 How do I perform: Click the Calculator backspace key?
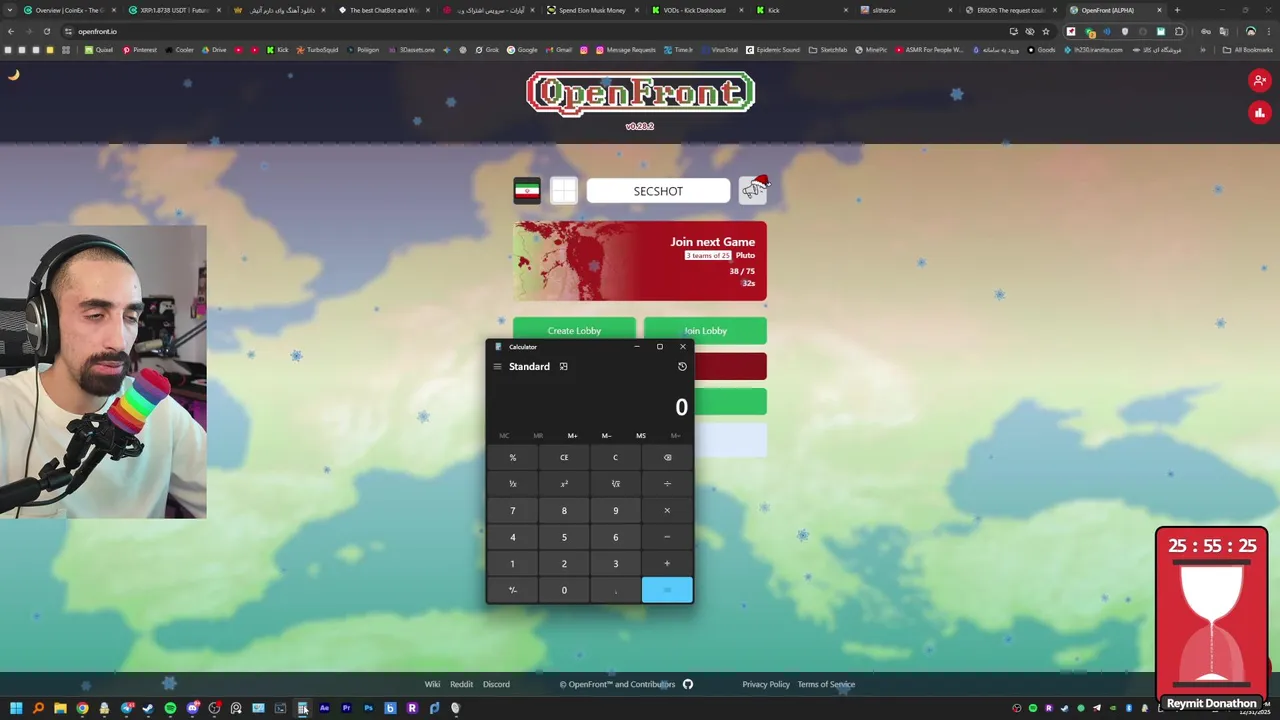pyautogui.click(x=667, y=458)
